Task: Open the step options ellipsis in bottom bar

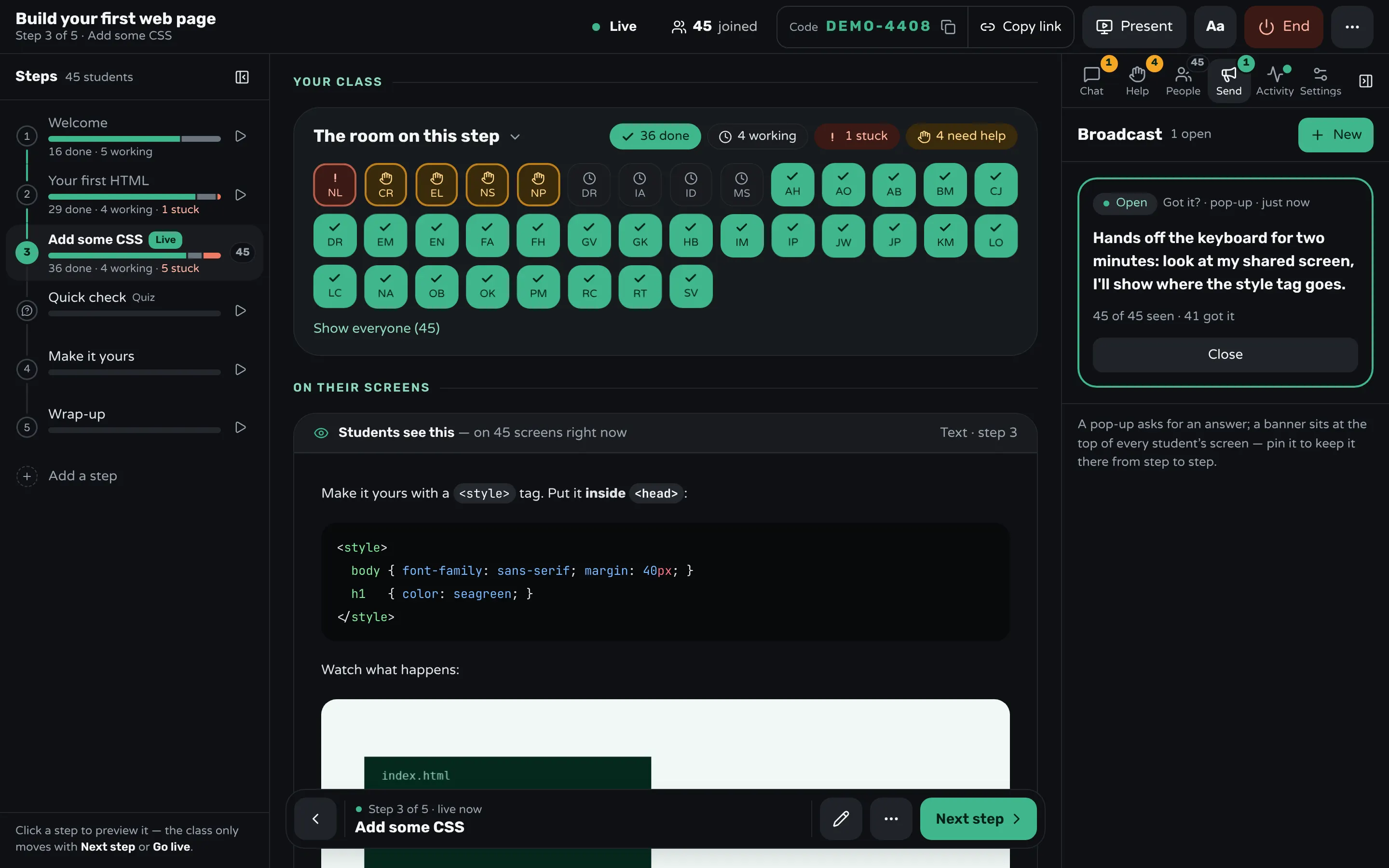Action: pos(891,819)
